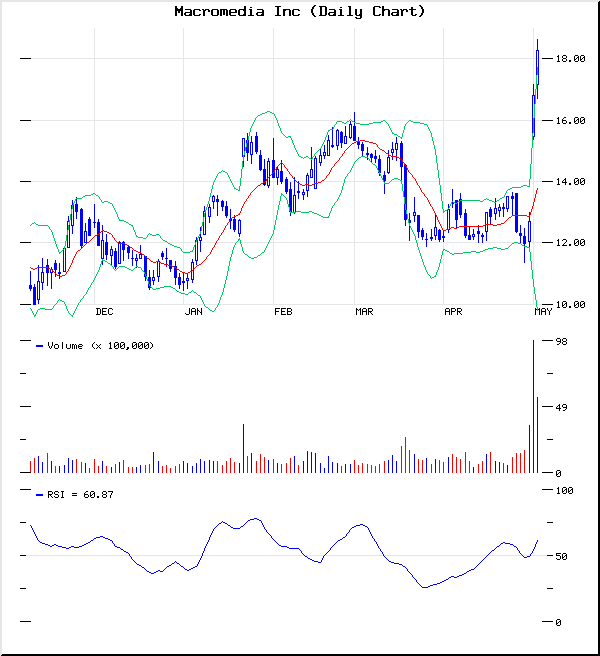Click the blue RSI legend marker
This screenshot has width=600, height=656.
(x=39, y=495)
